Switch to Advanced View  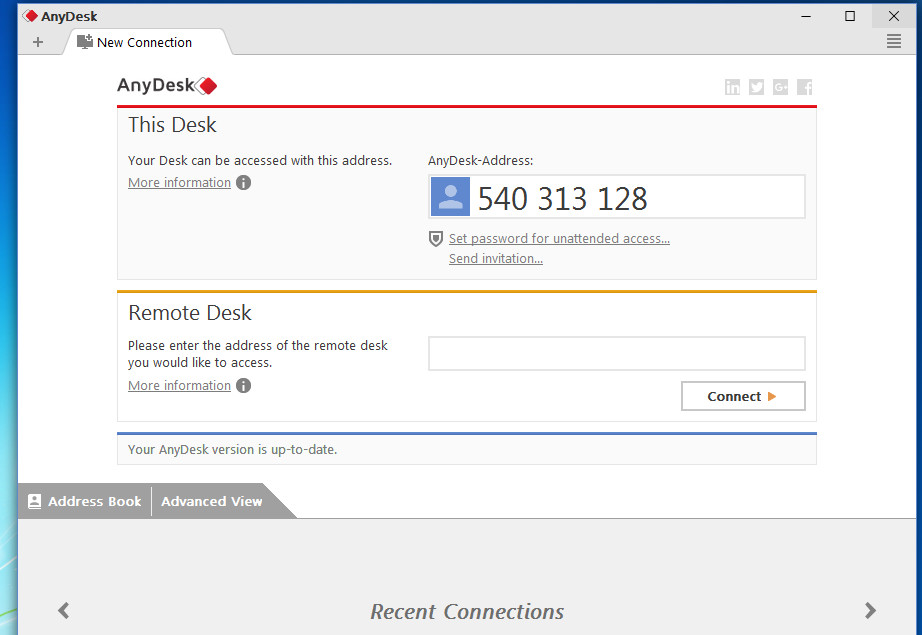pyautogui.click(x=212, y=502)
